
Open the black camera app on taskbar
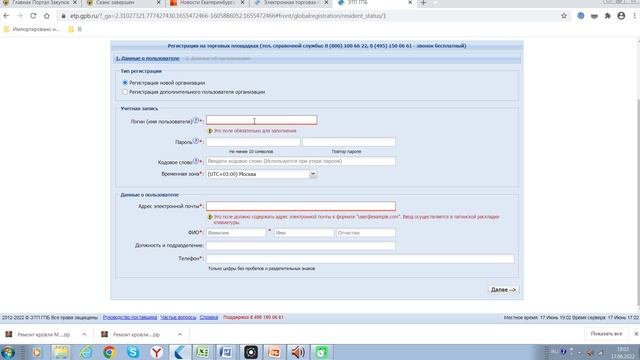point(251,352)
